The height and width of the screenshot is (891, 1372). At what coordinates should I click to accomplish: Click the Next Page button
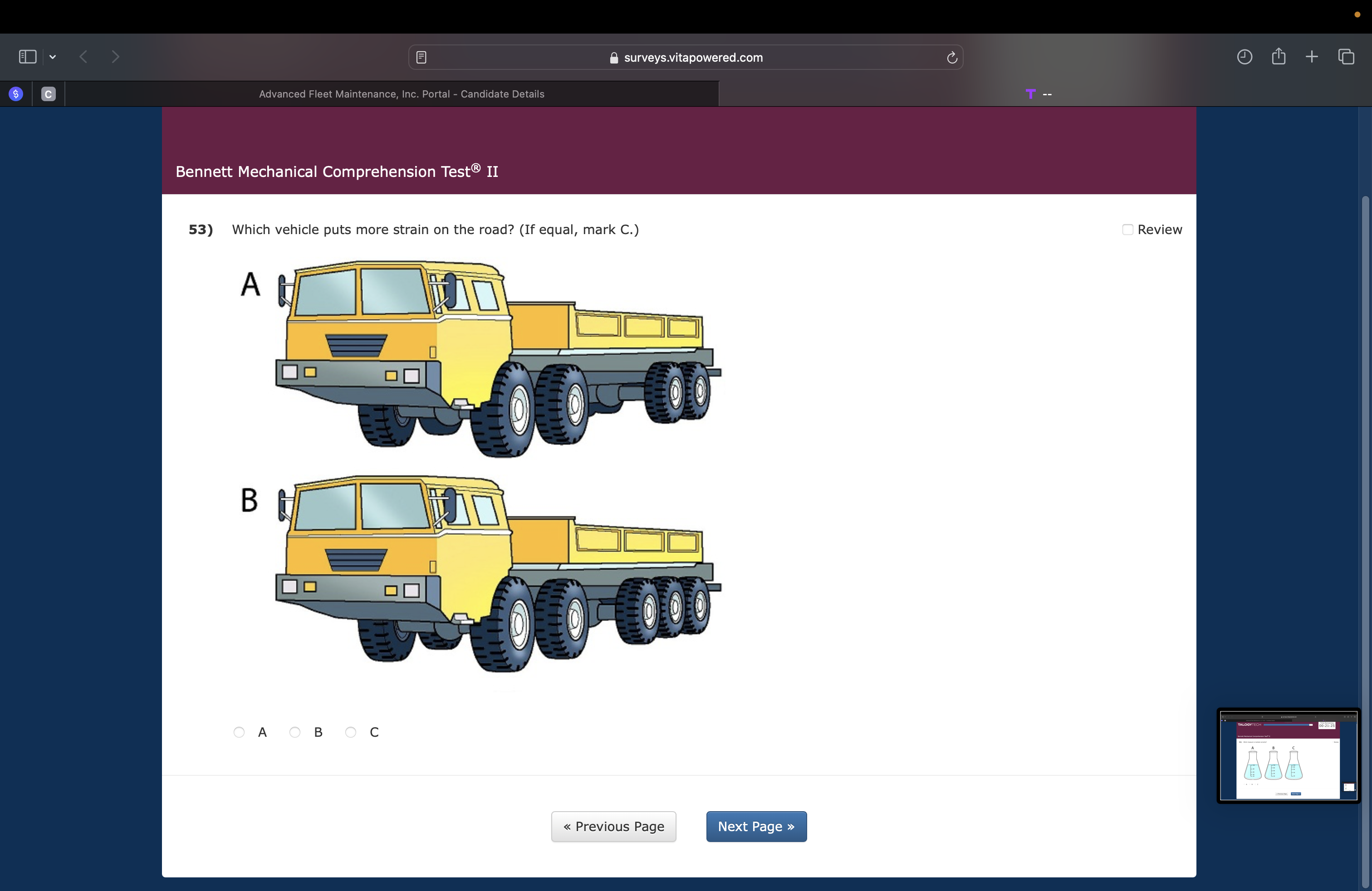coord(756,827)
